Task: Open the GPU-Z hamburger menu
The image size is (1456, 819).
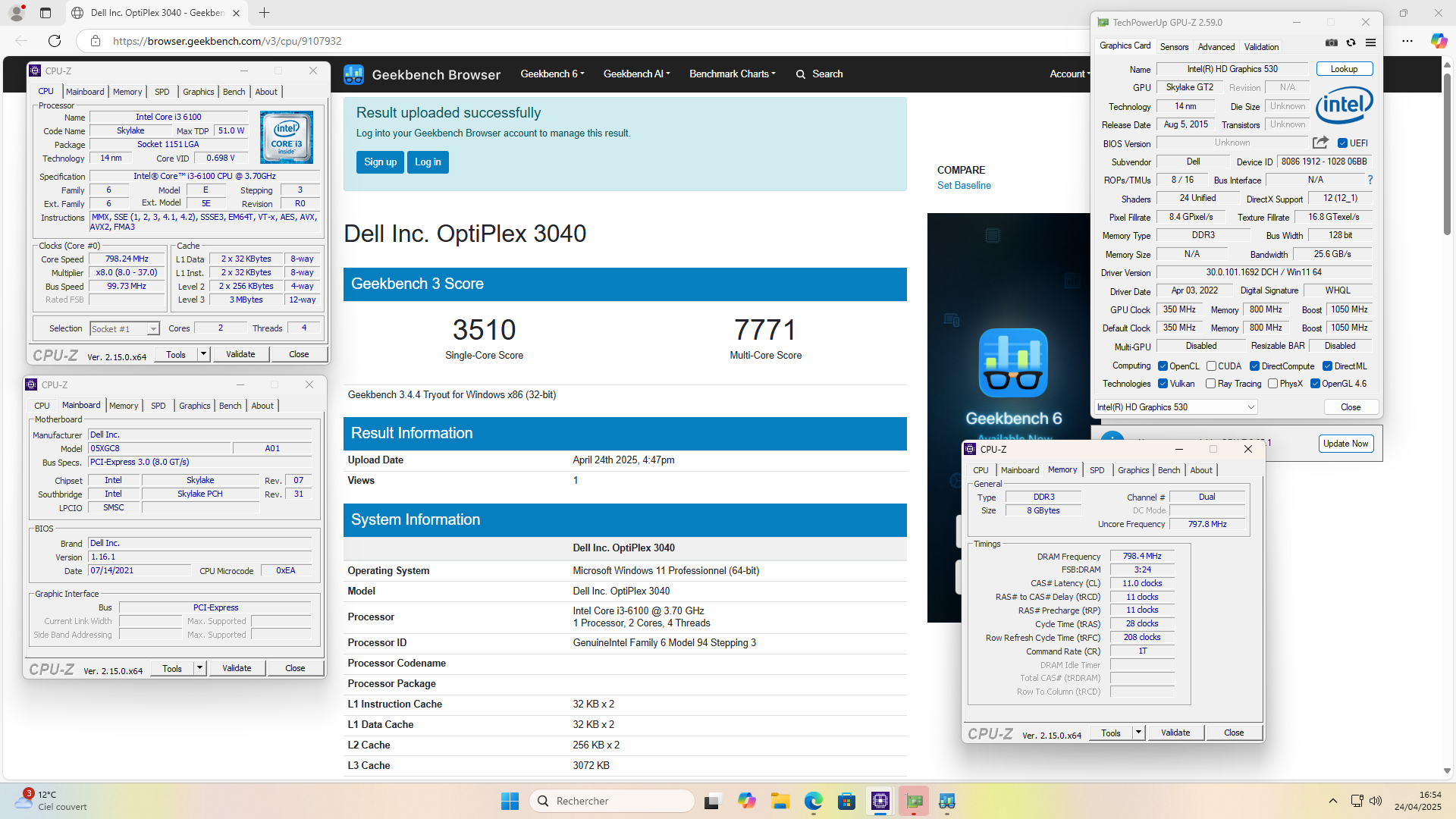Action: click(1370, 42)
